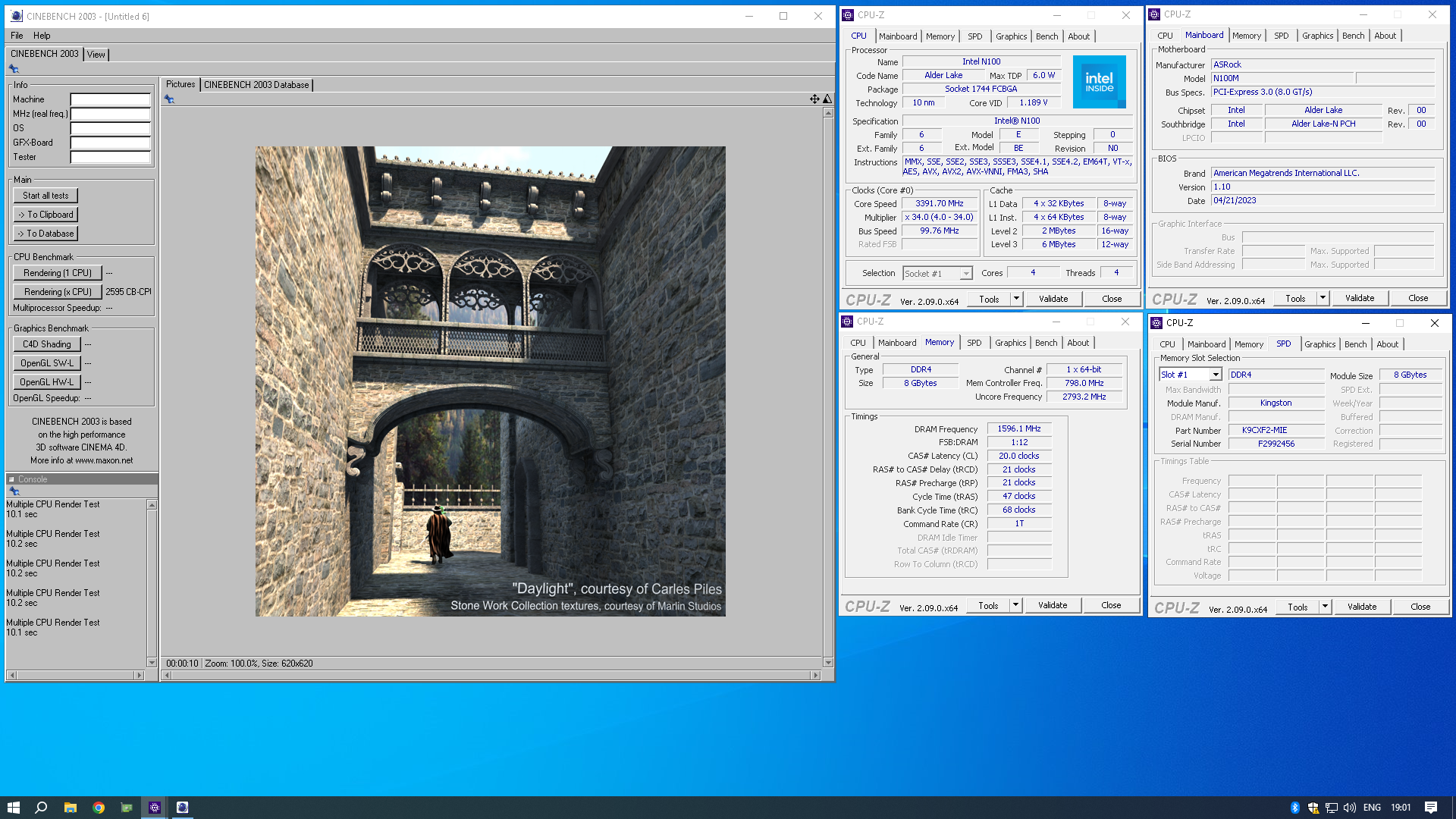Expand Tools arrow in the CPU-Z Mainboard window
Viewport: 1456px width, 819px height.
(x=1323, y=298)
